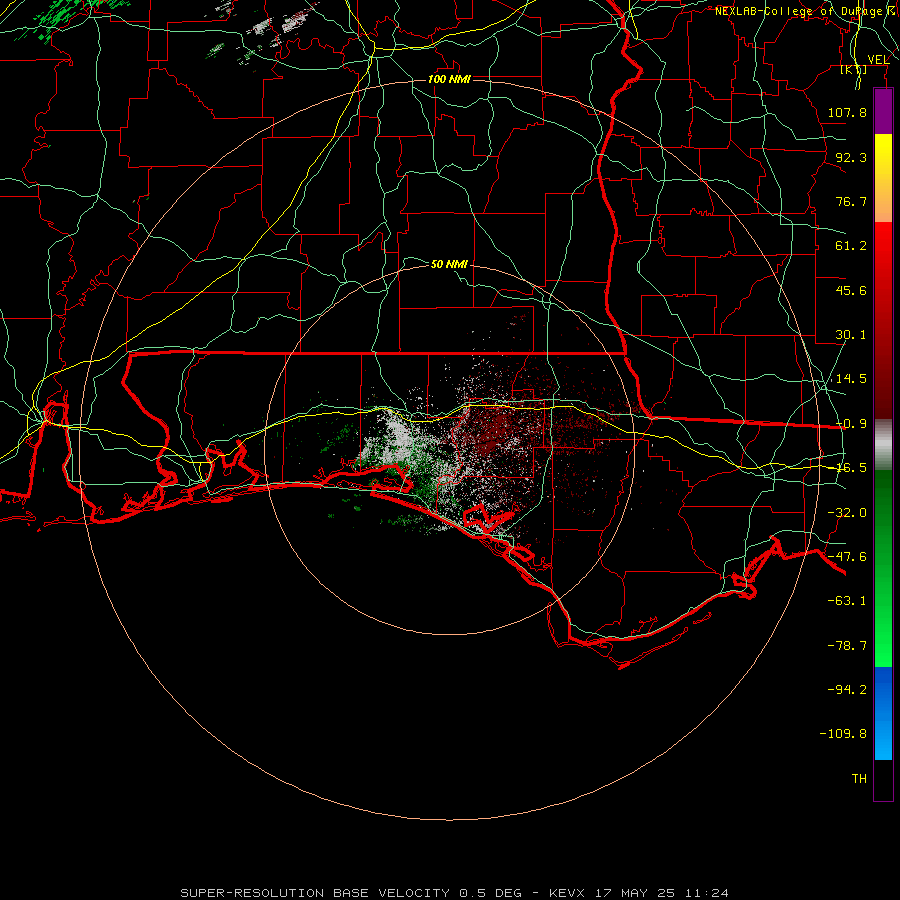Click the -94.2 value on velocity scale

(847, 690)
